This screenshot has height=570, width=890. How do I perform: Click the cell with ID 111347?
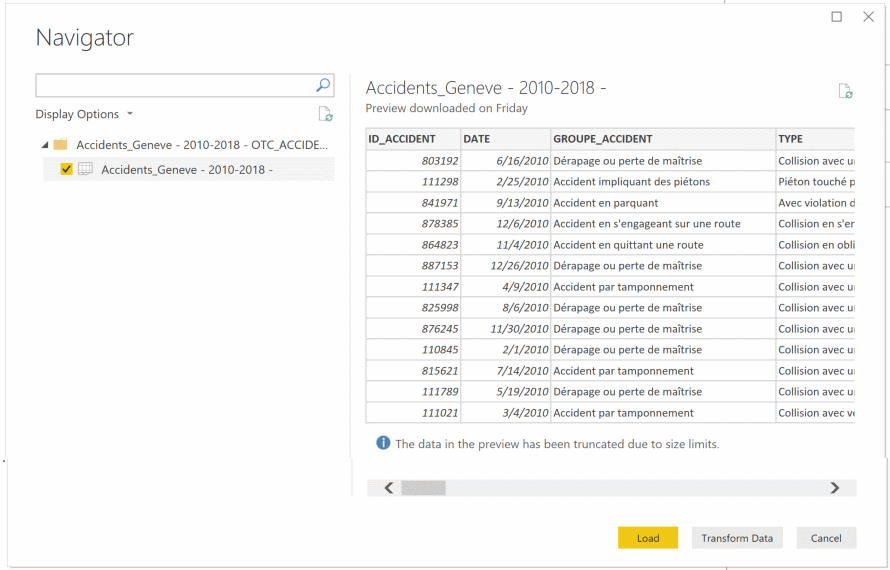[x=413, y=287]
